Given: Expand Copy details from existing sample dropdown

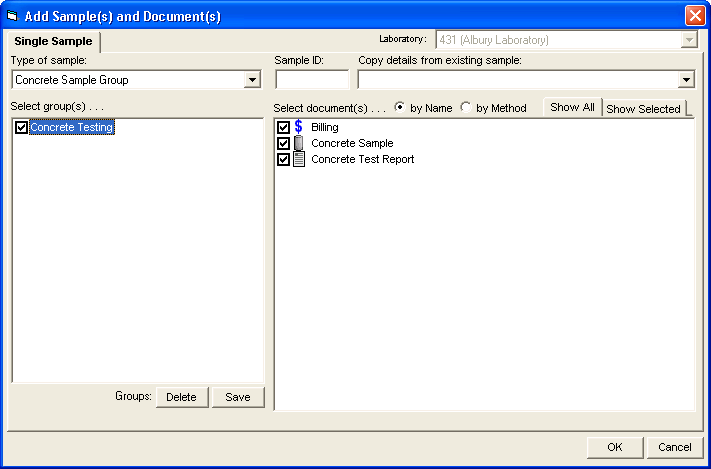Looking at the screenshot, I should point(686,80).
